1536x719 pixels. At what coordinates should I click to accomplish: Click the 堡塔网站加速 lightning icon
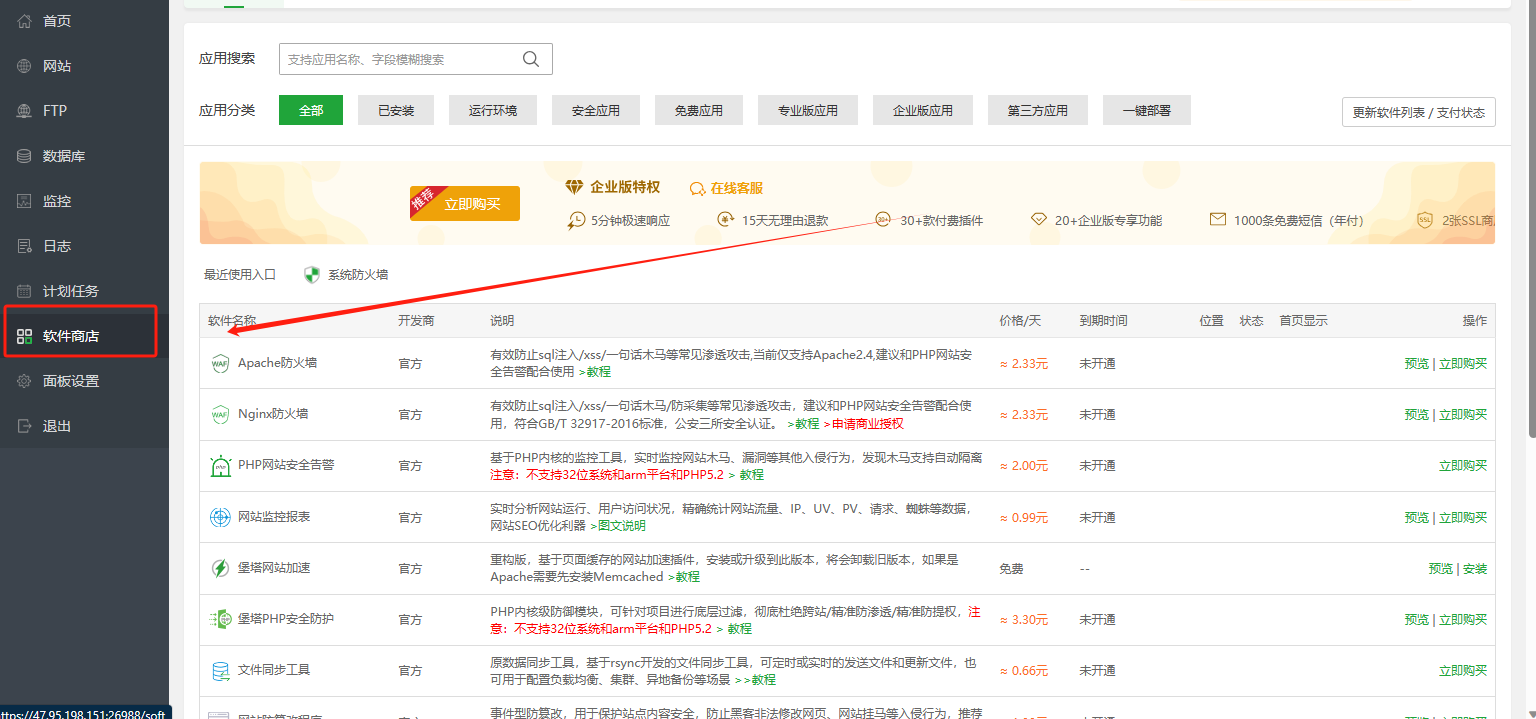pos(220,568)
